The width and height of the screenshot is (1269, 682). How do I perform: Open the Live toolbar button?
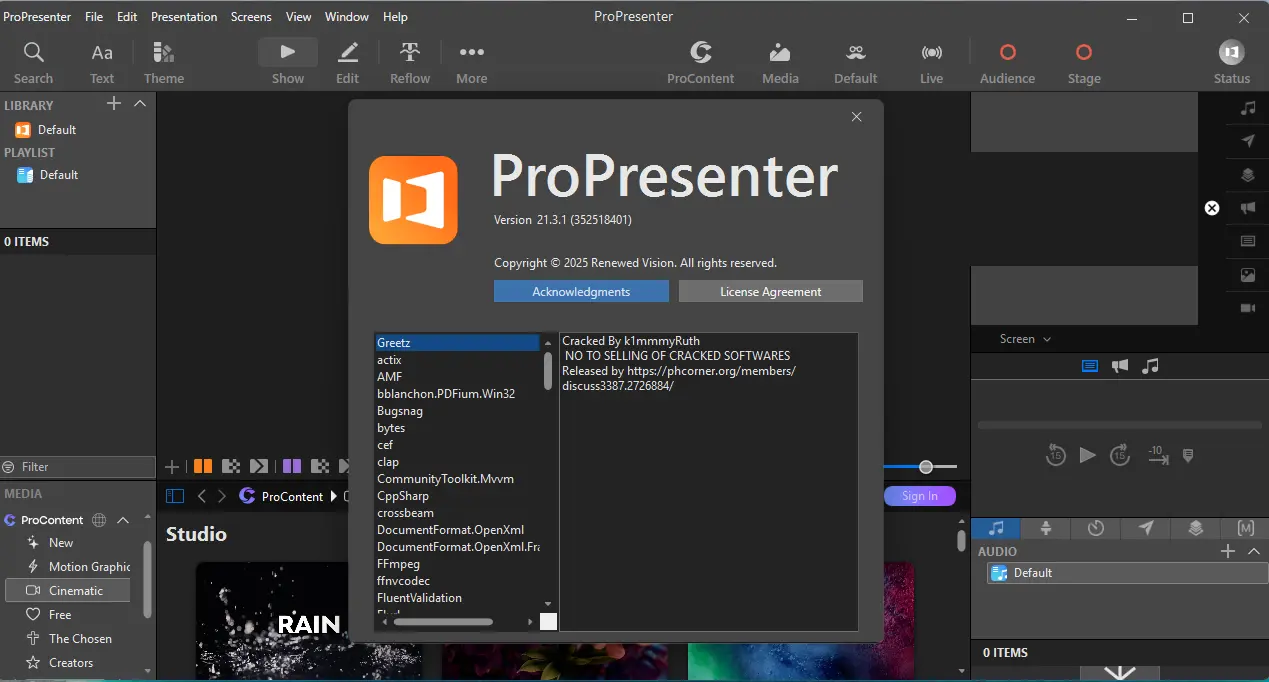point(931,63)
